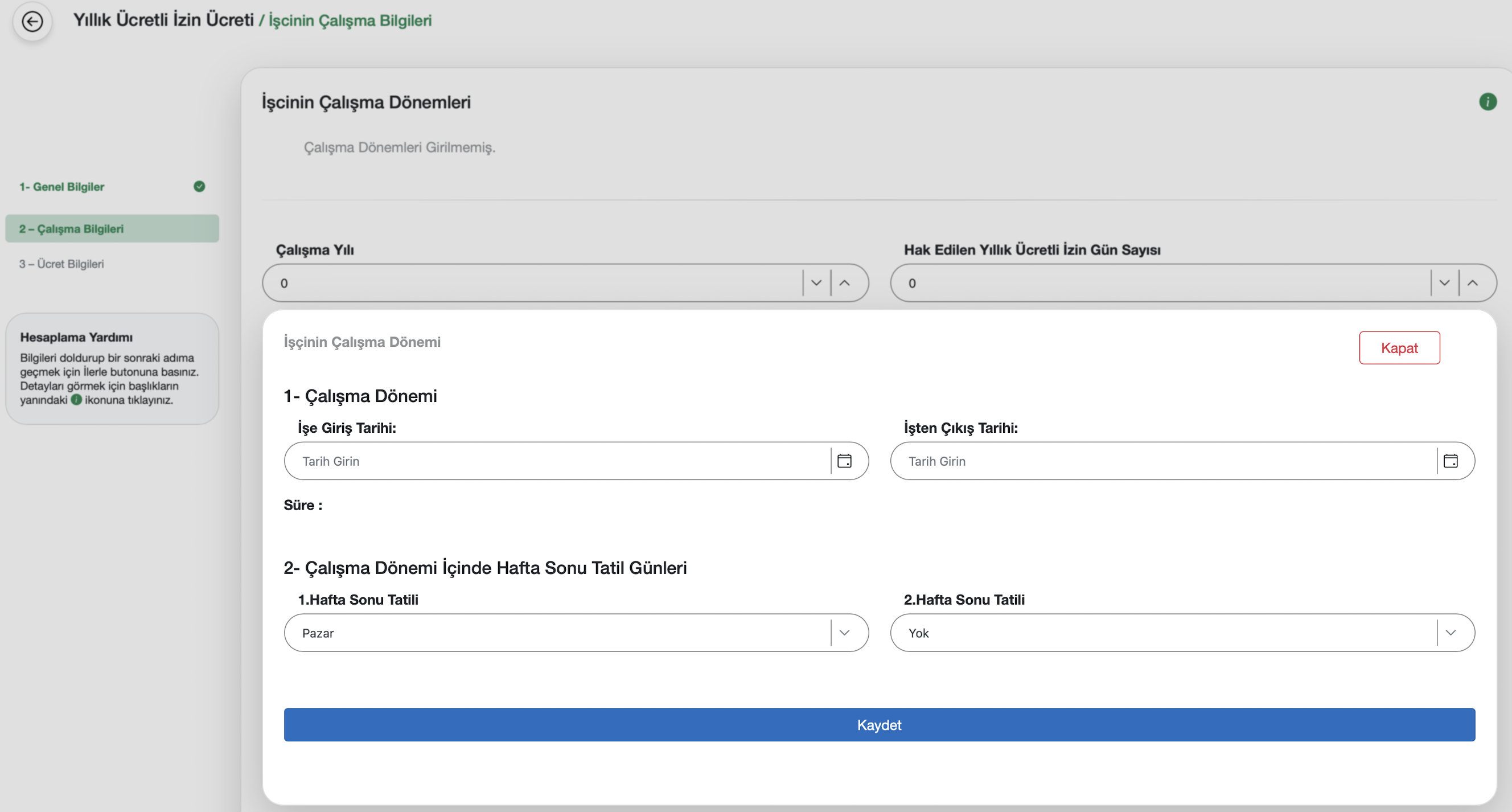Click the back arrow icon
This screenshot has height=812, width=1512.
coord(32,22)
